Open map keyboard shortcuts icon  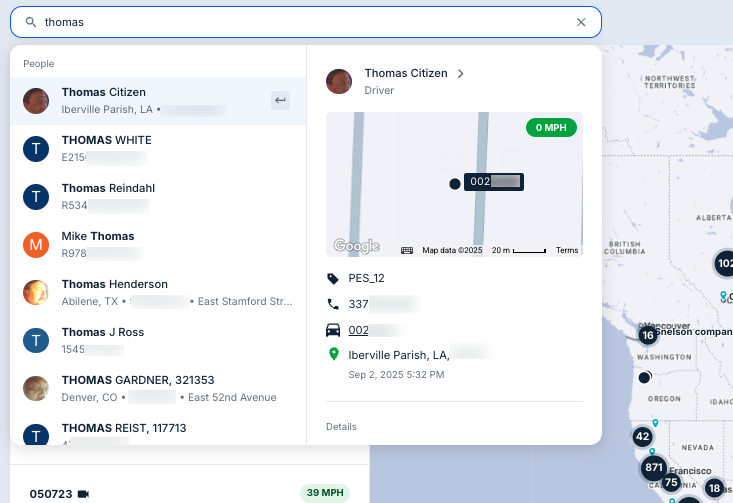407,251
